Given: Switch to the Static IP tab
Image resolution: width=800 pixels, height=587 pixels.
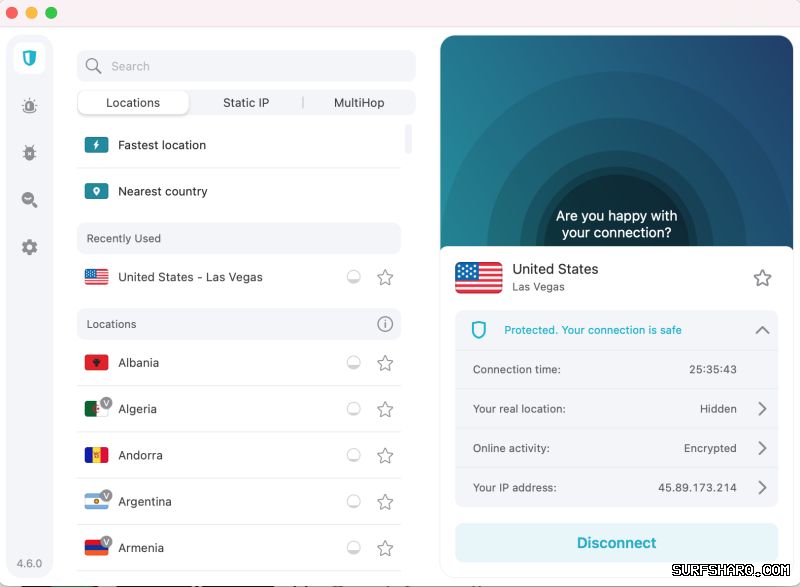Looking at the screenshot, I should [x=246, y=102].
